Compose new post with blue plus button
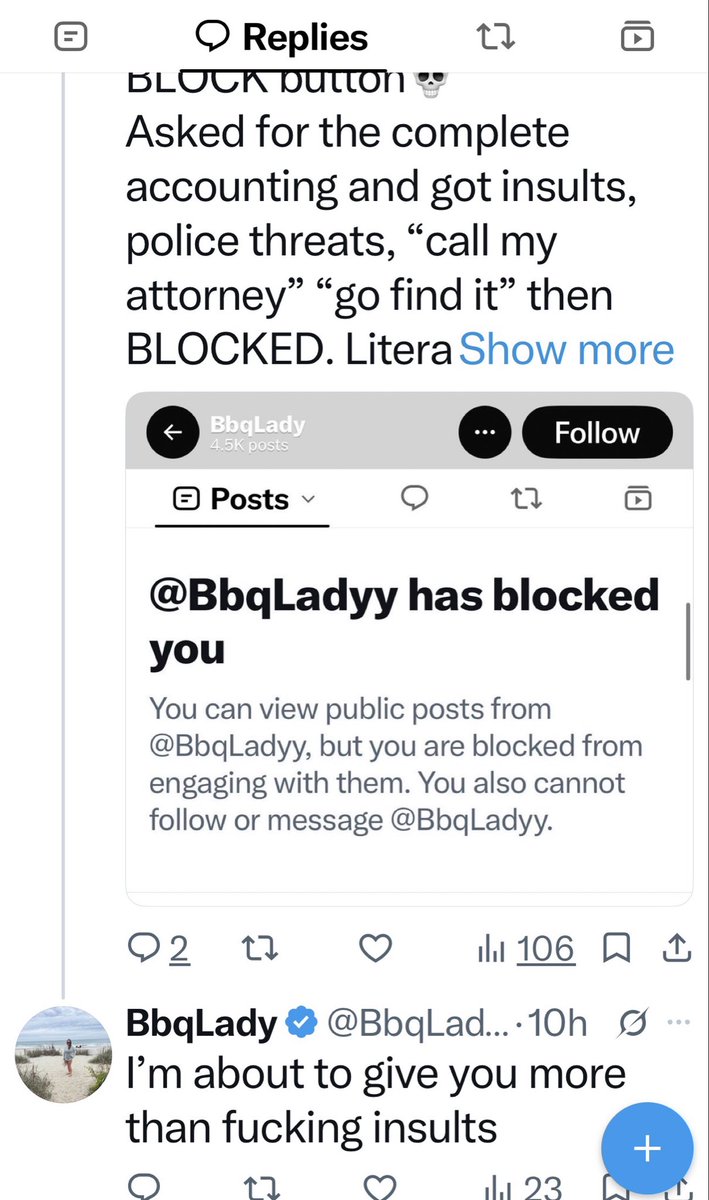This screenshot has width=709, height=1200. click(x=647, y=1148)
